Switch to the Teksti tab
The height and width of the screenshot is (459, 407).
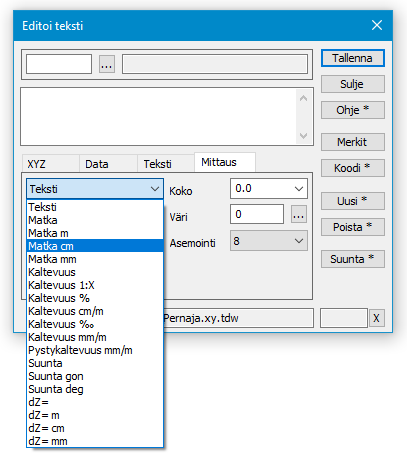pos(166,164)
